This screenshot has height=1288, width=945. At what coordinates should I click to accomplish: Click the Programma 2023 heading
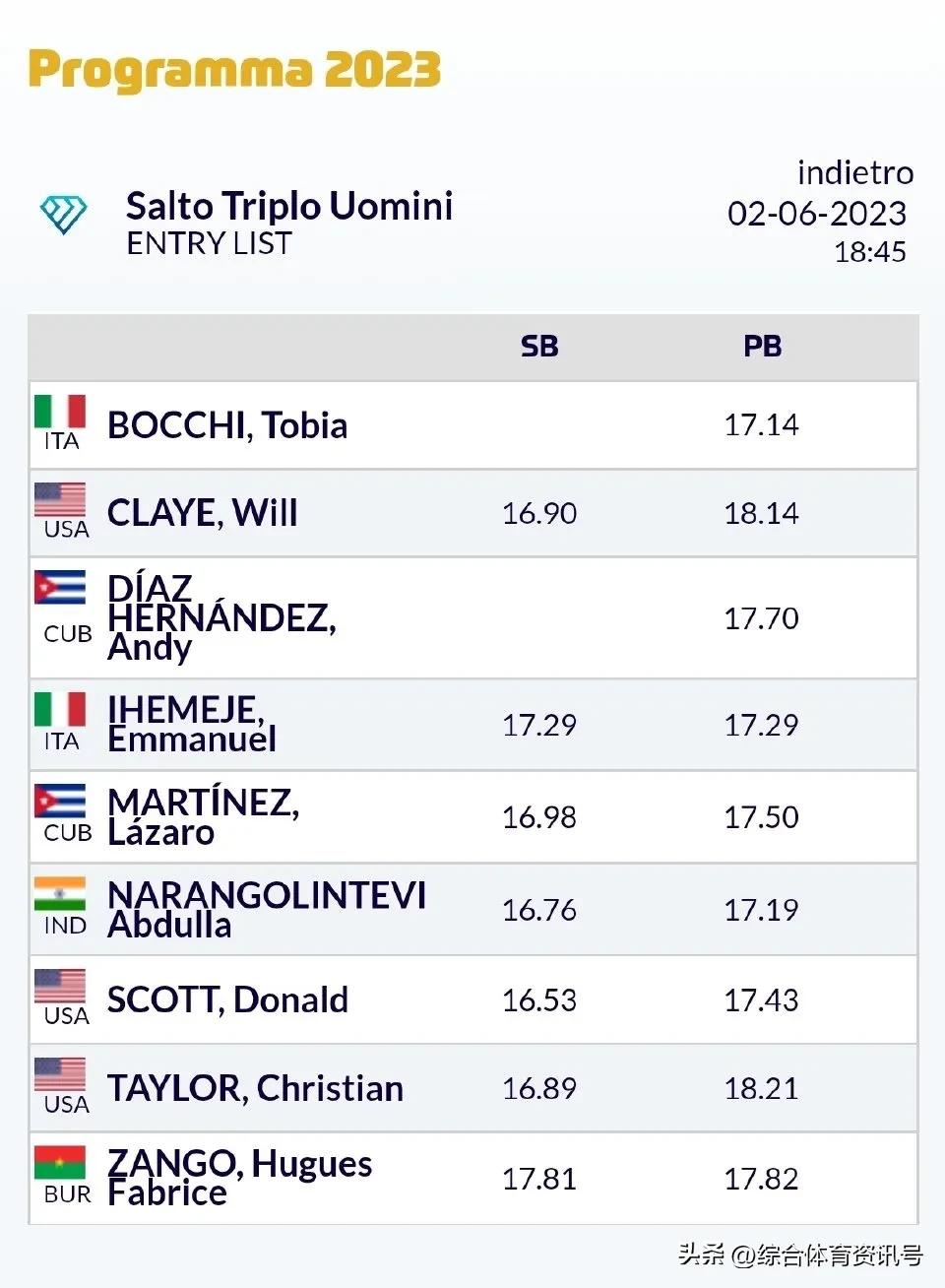pyautogui.click(x=234, y=71)
